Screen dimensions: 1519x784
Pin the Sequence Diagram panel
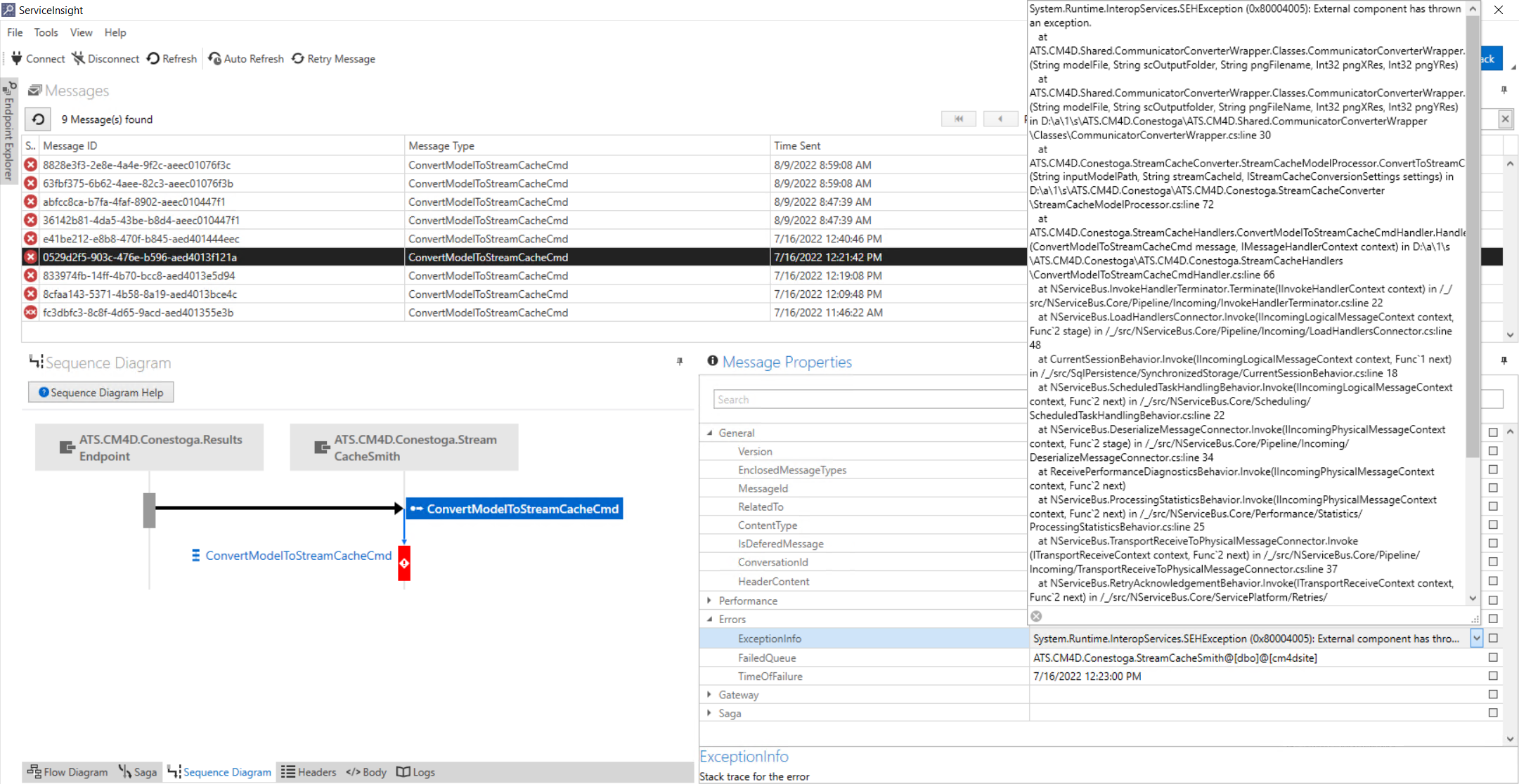680,362
